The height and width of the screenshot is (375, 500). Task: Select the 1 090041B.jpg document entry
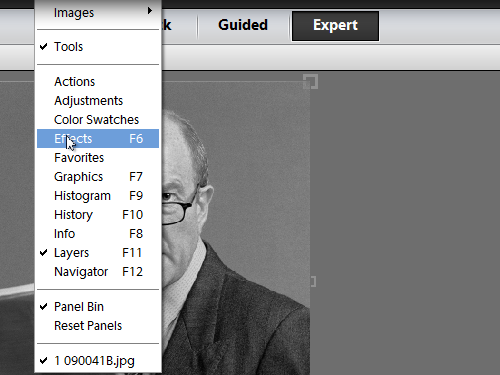pyautogui.click(x=98, y=361)
